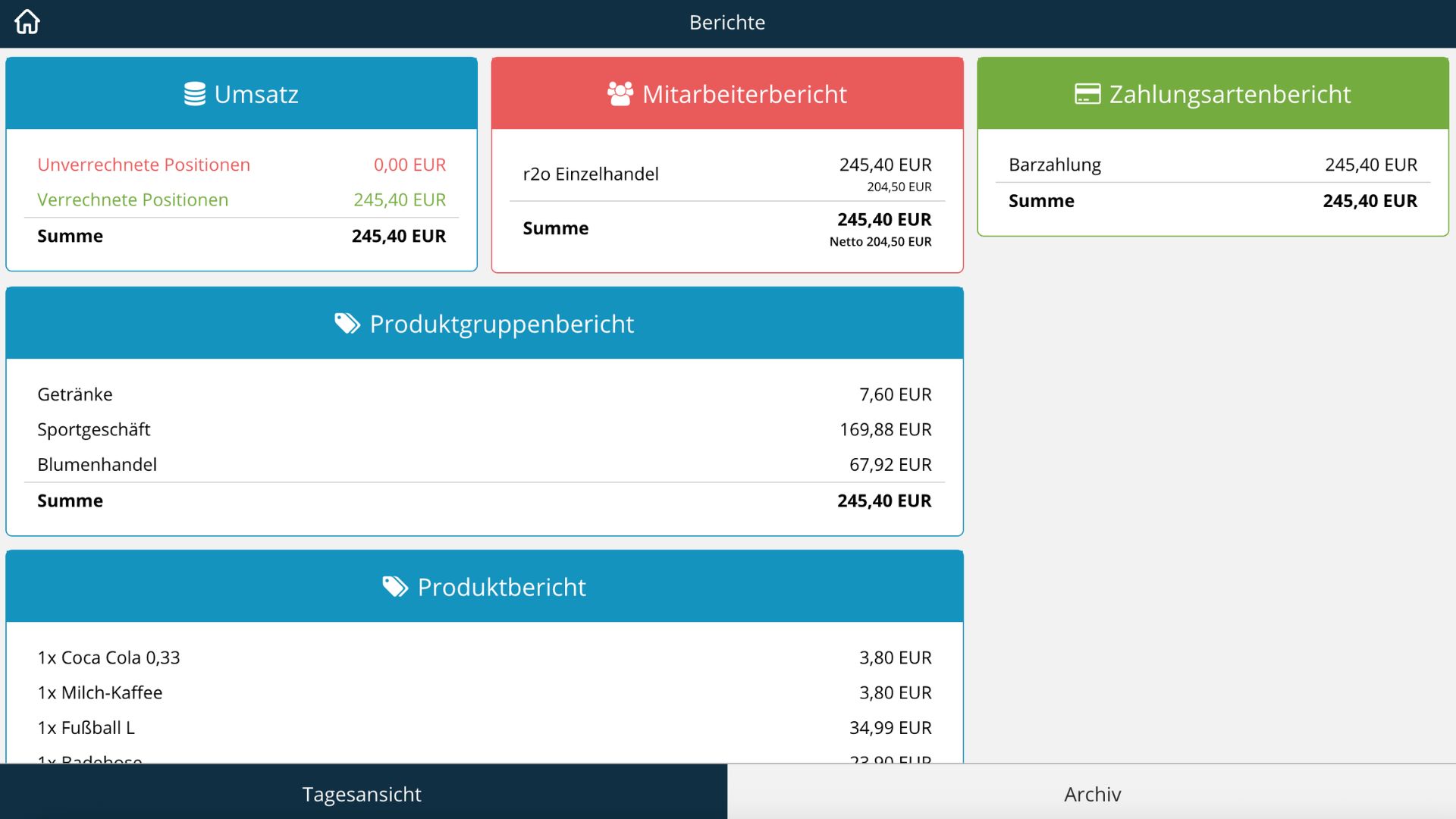
Task: Select the Sportgeschäft product group row
Action: coord(485,429)
